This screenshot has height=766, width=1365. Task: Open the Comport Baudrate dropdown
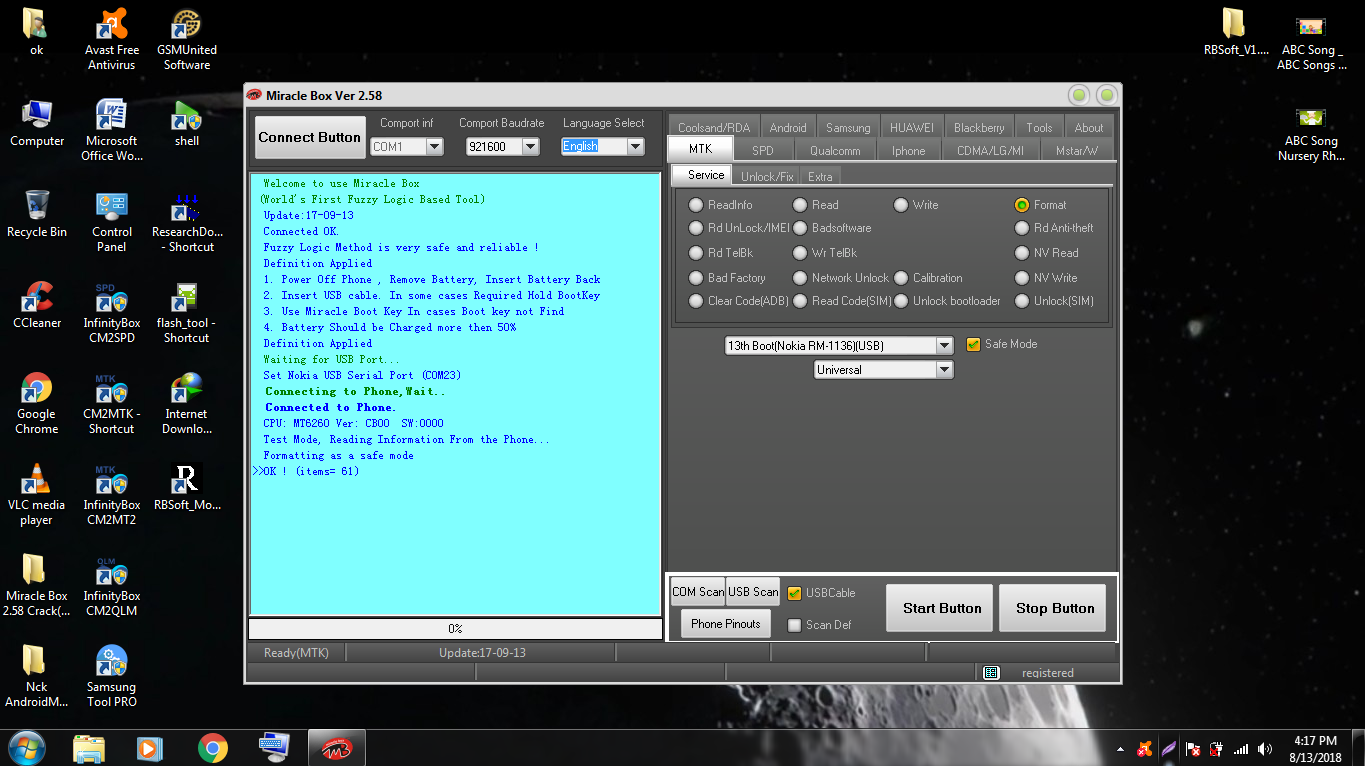pos(530,146)
